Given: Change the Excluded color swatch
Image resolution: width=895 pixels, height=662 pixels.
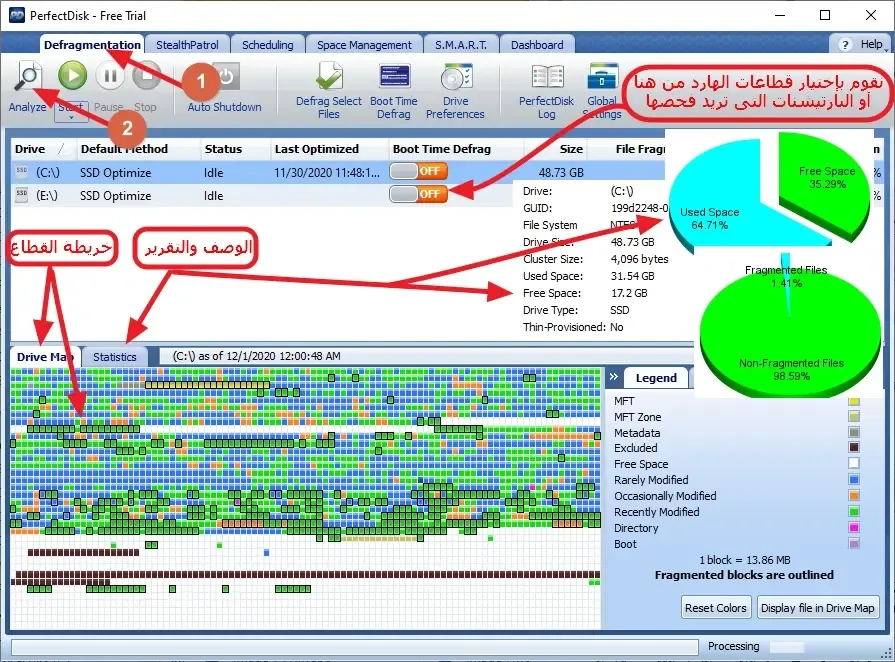Looking at the screenshot, I should (854, 447).
